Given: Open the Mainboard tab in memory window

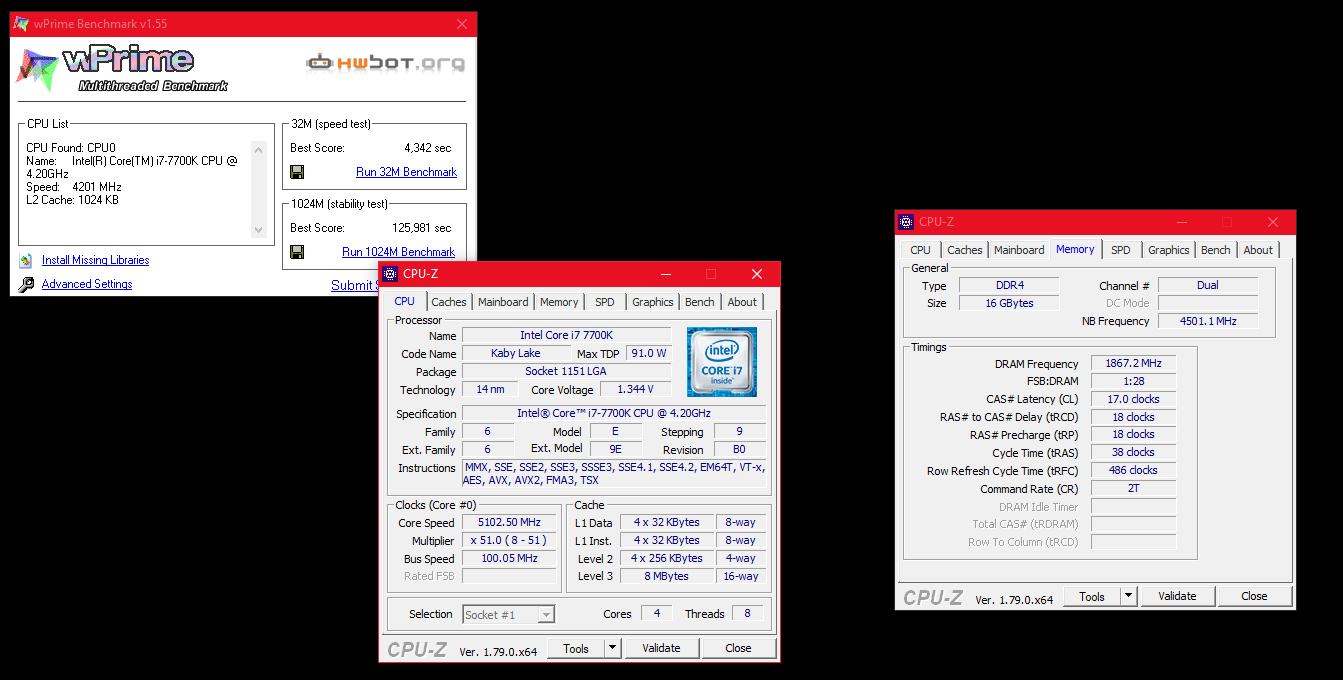Looking at the screenshot, I should point(1019,250).
